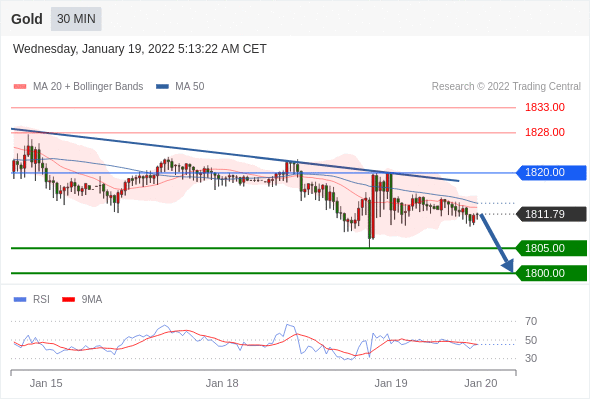
Task: Click the 30 MIN timeframe button
Action: point(76,19)
